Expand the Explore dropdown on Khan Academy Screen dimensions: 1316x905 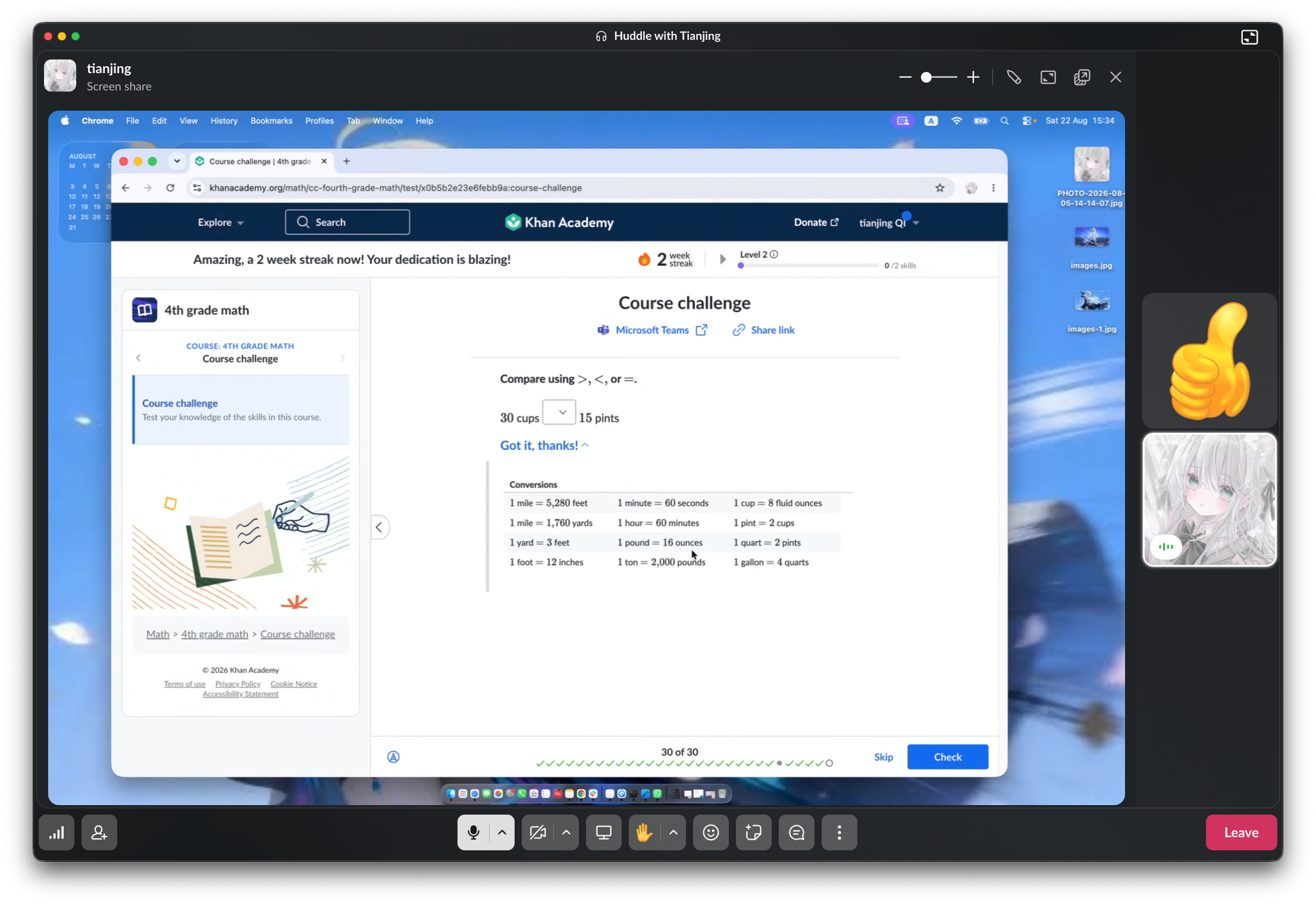click(221, 222)
